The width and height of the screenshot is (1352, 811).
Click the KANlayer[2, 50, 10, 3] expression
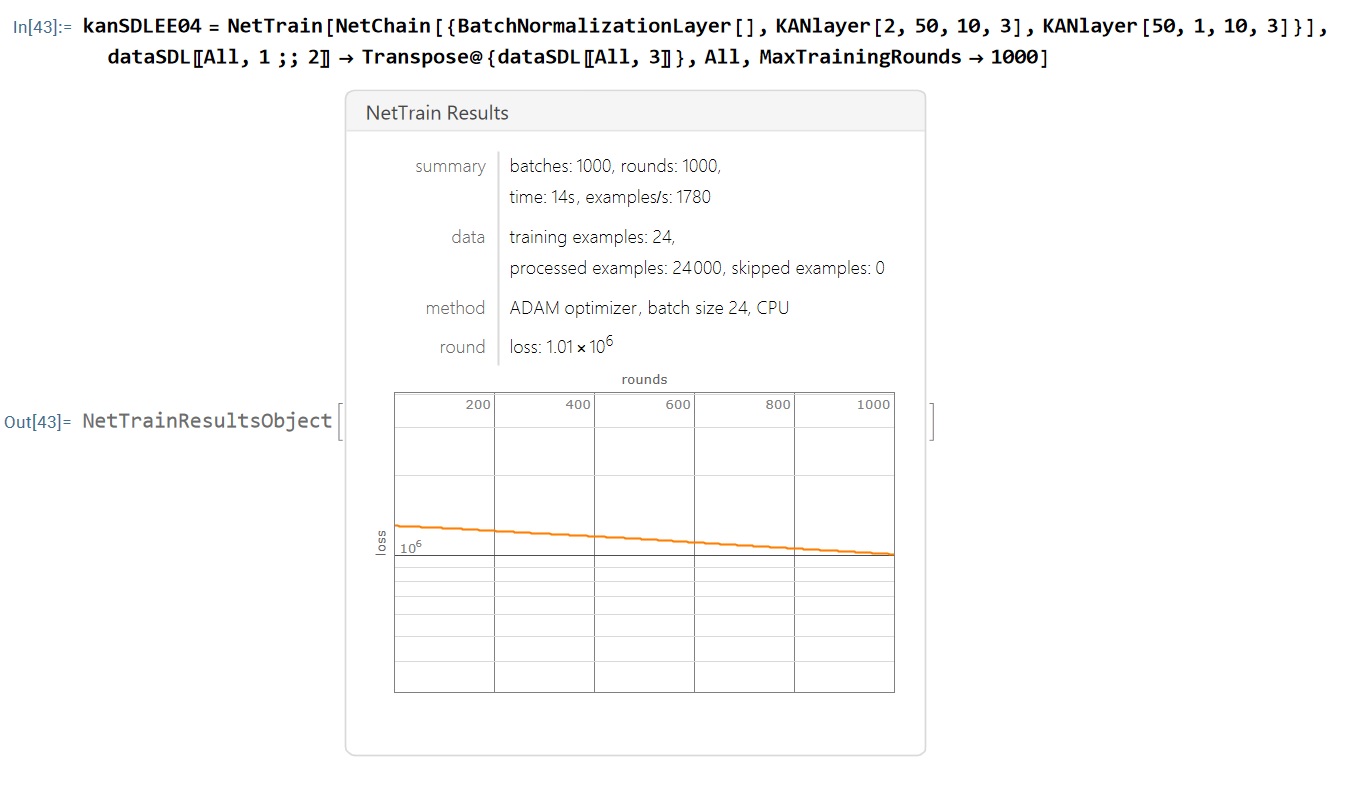click(898, 27)
